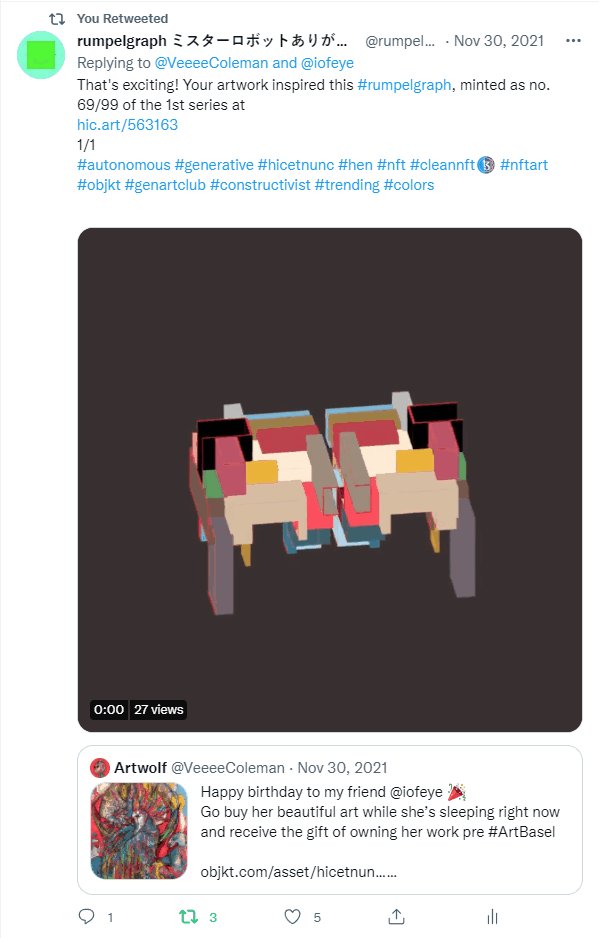Click the #genartclub hashtag
This screenshot has height=938, width=599.
pyautogui.click(x=165, y=185)
